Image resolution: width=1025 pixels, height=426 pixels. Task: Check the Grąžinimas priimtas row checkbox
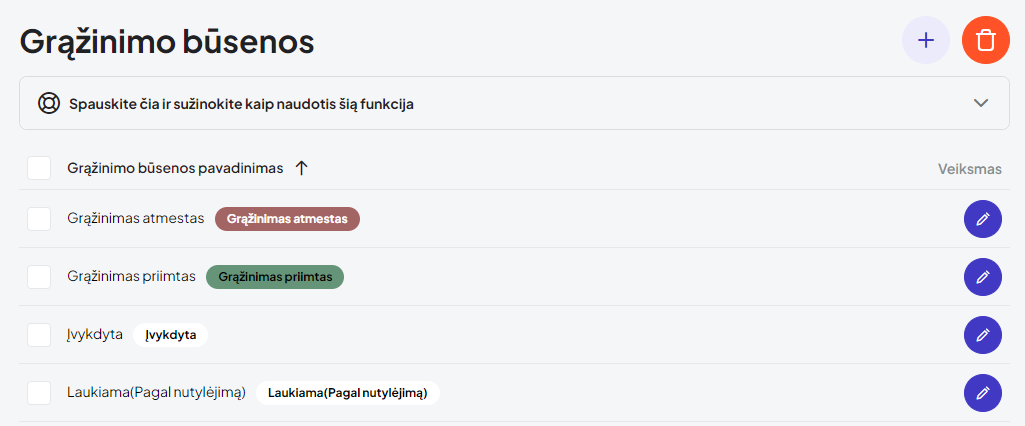[39, 277]
